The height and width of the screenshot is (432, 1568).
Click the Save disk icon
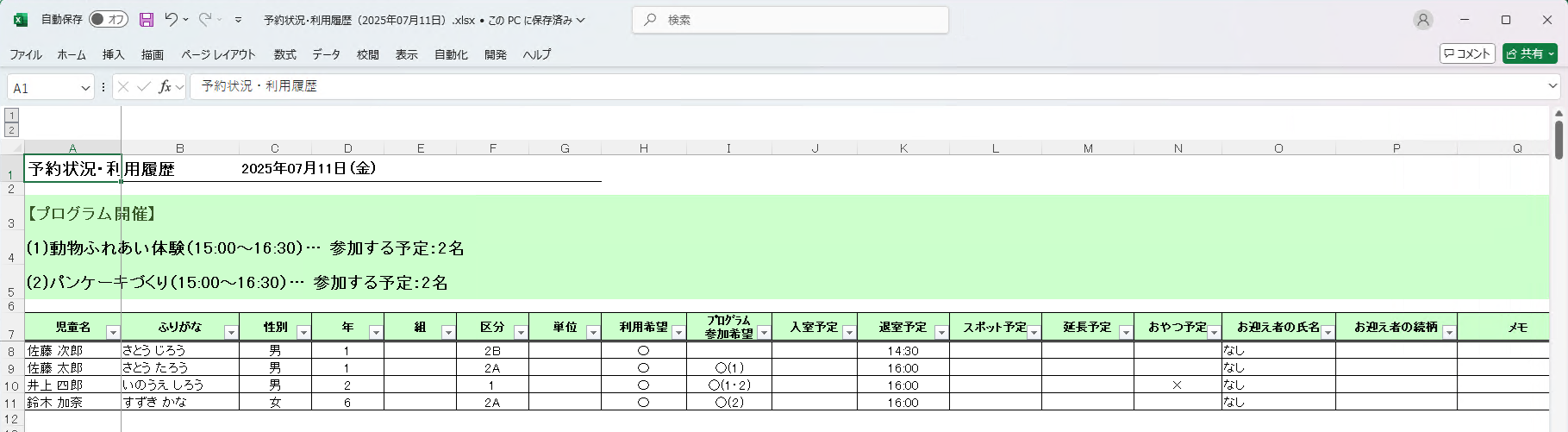[146, 20]
